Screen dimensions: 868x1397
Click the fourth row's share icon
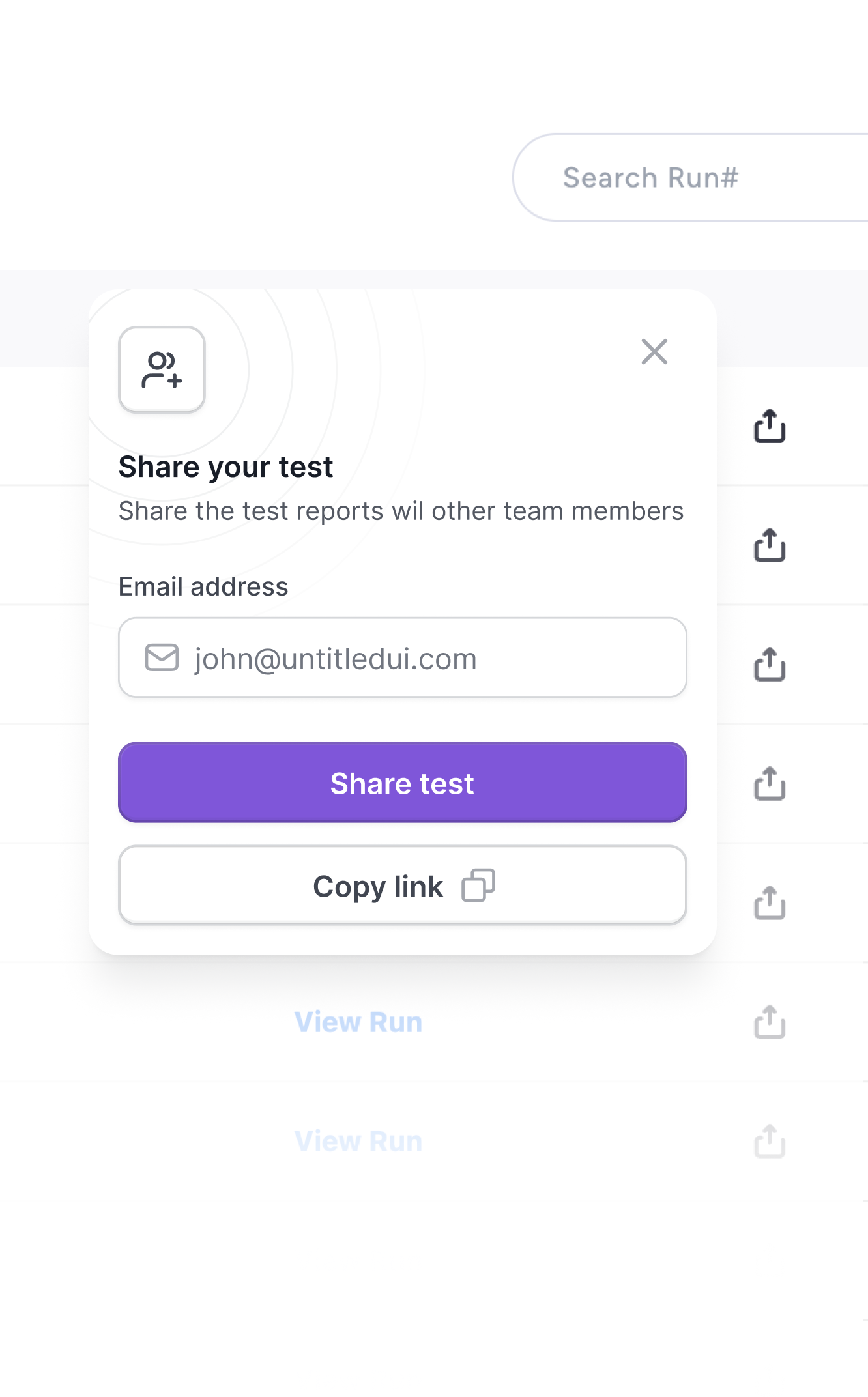tap(770, 784)
